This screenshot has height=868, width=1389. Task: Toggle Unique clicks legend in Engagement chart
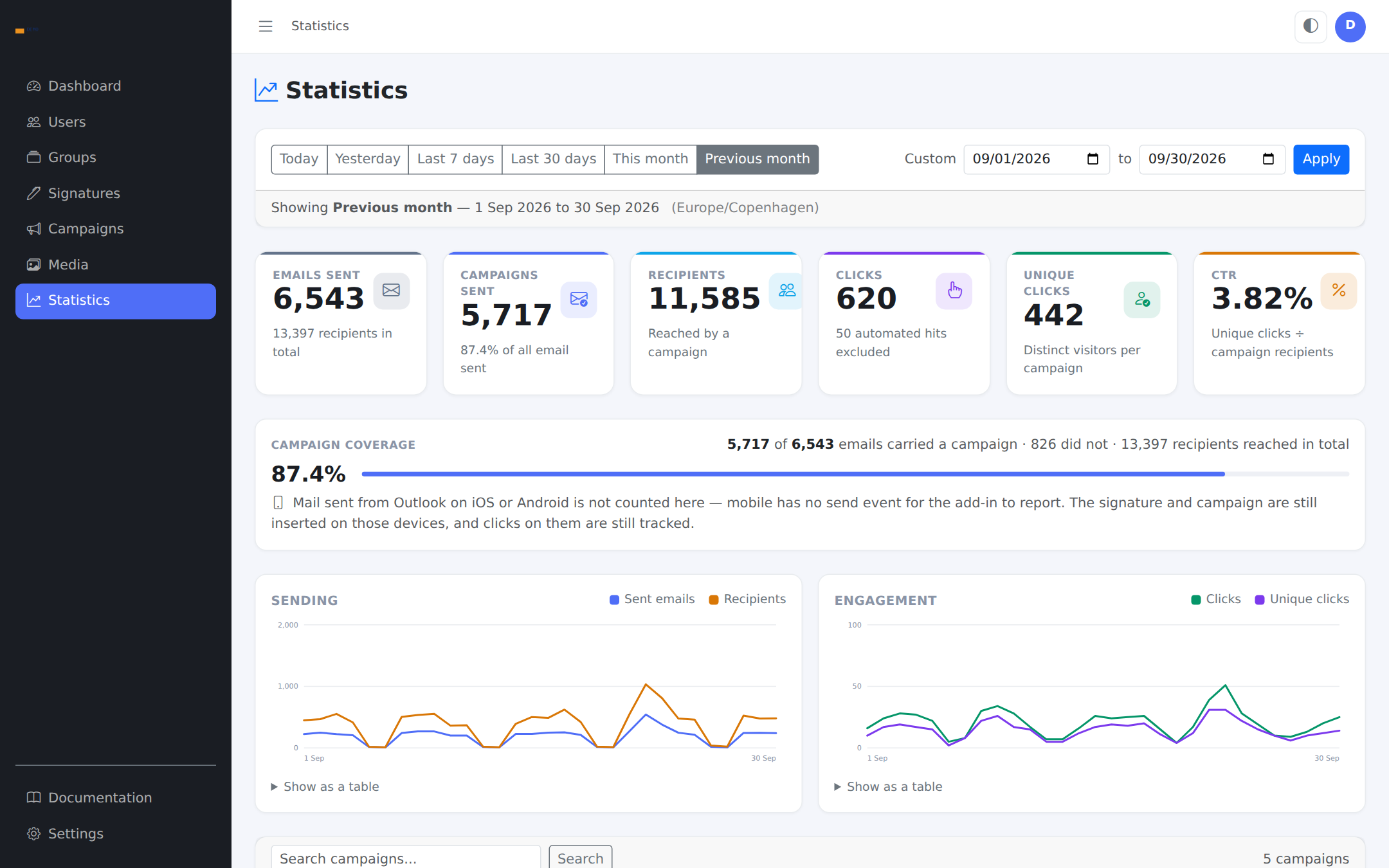1302,599
